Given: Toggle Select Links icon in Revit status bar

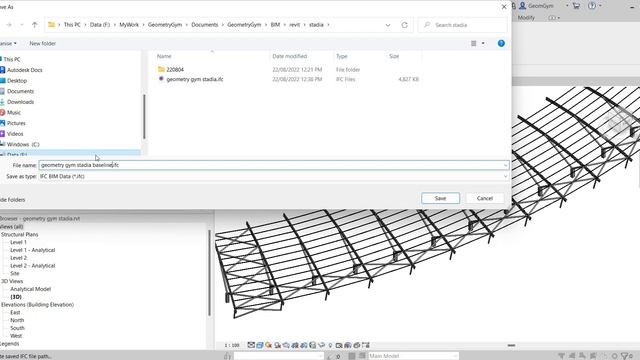Looking at the screenshot, I should [x=562, y=356].
